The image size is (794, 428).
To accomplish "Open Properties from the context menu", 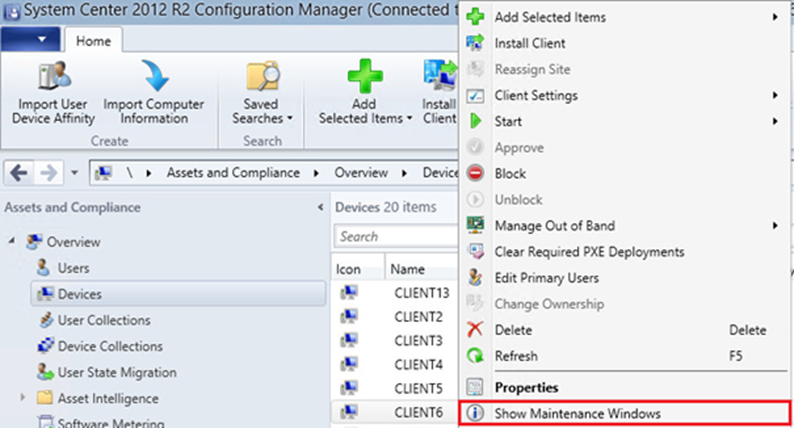I will (625, 387).
